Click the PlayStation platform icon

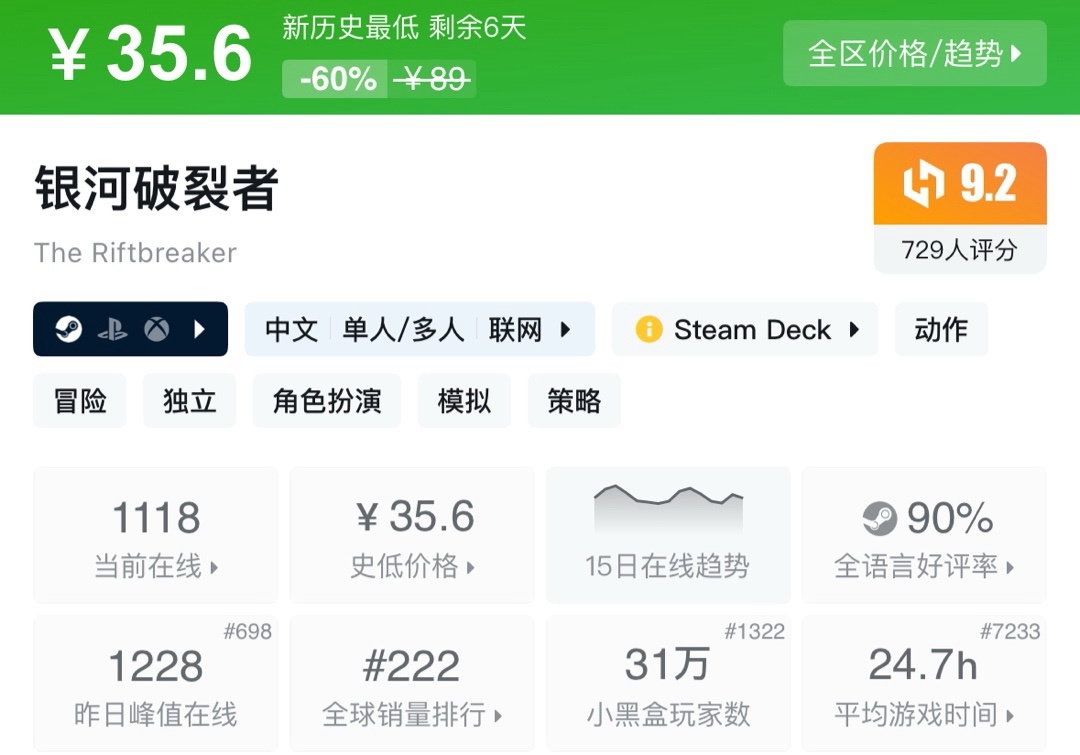click(x=112, y=330)
